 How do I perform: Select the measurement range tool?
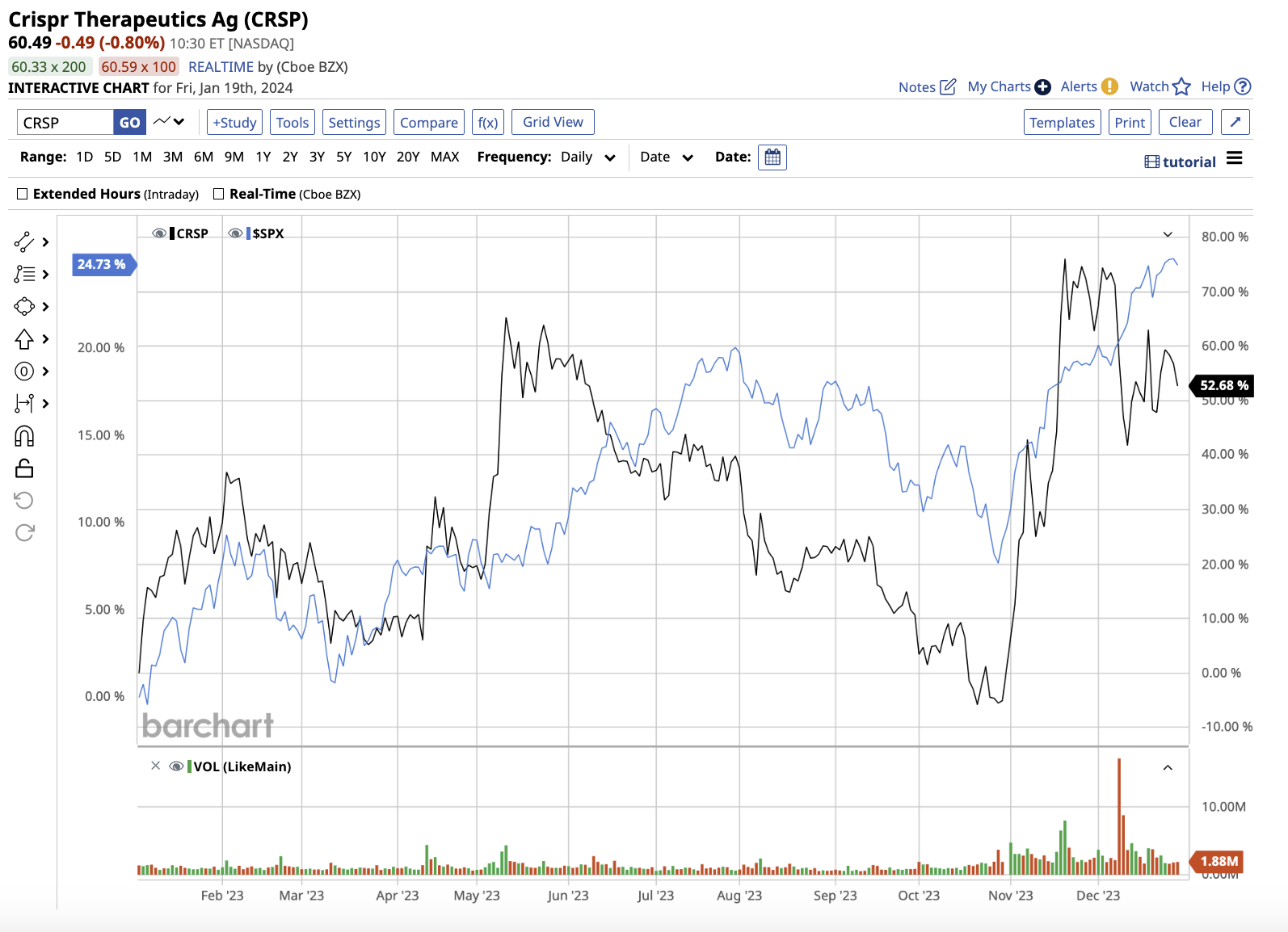24,403
